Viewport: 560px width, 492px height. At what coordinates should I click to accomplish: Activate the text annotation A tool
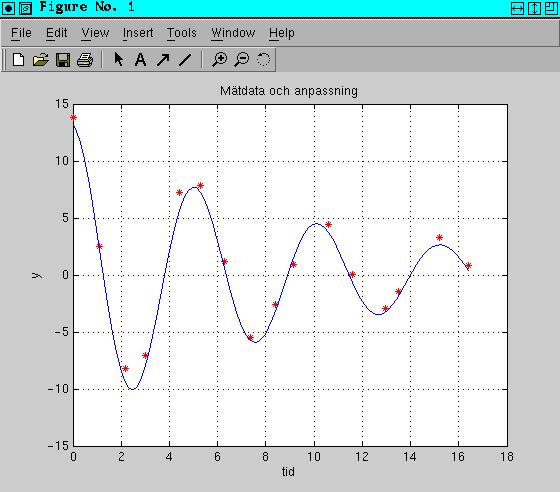pos(140,60)
